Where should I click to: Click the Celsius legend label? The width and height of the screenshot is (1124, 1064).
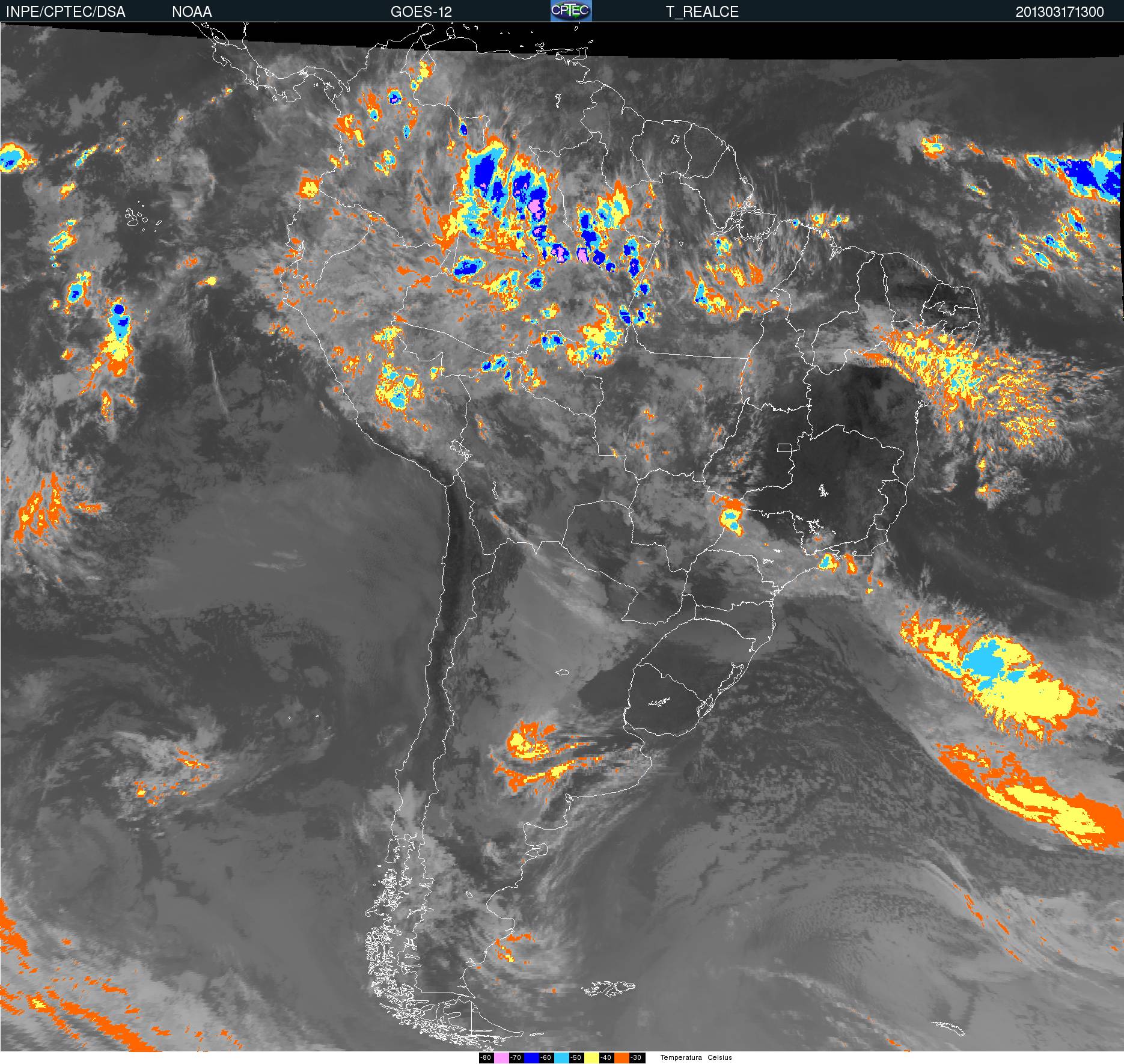coord(719,1057)
